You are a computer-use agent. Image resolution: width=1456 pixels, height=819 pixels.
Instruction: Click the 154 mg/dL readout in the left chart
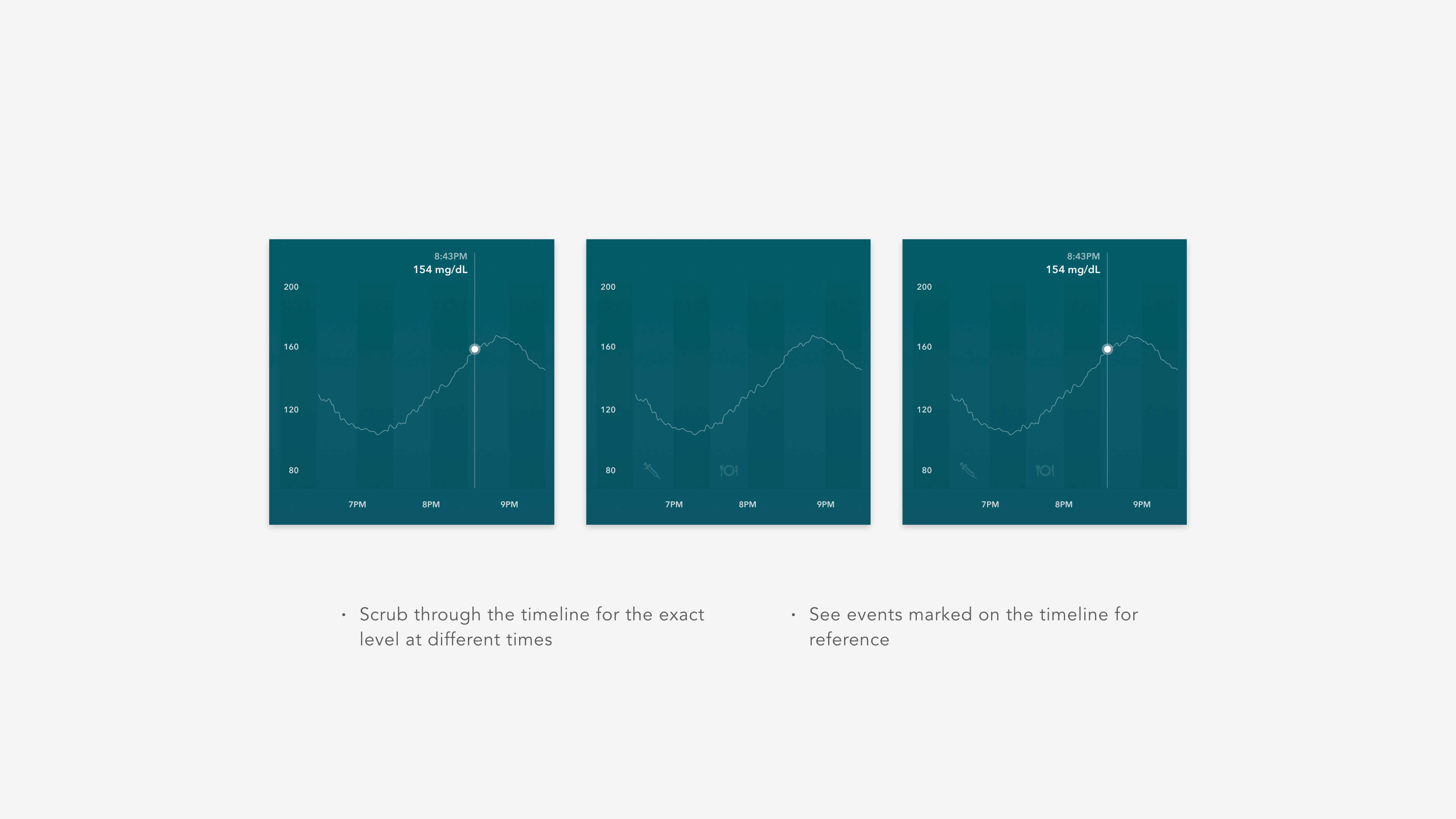click(440, 270)
